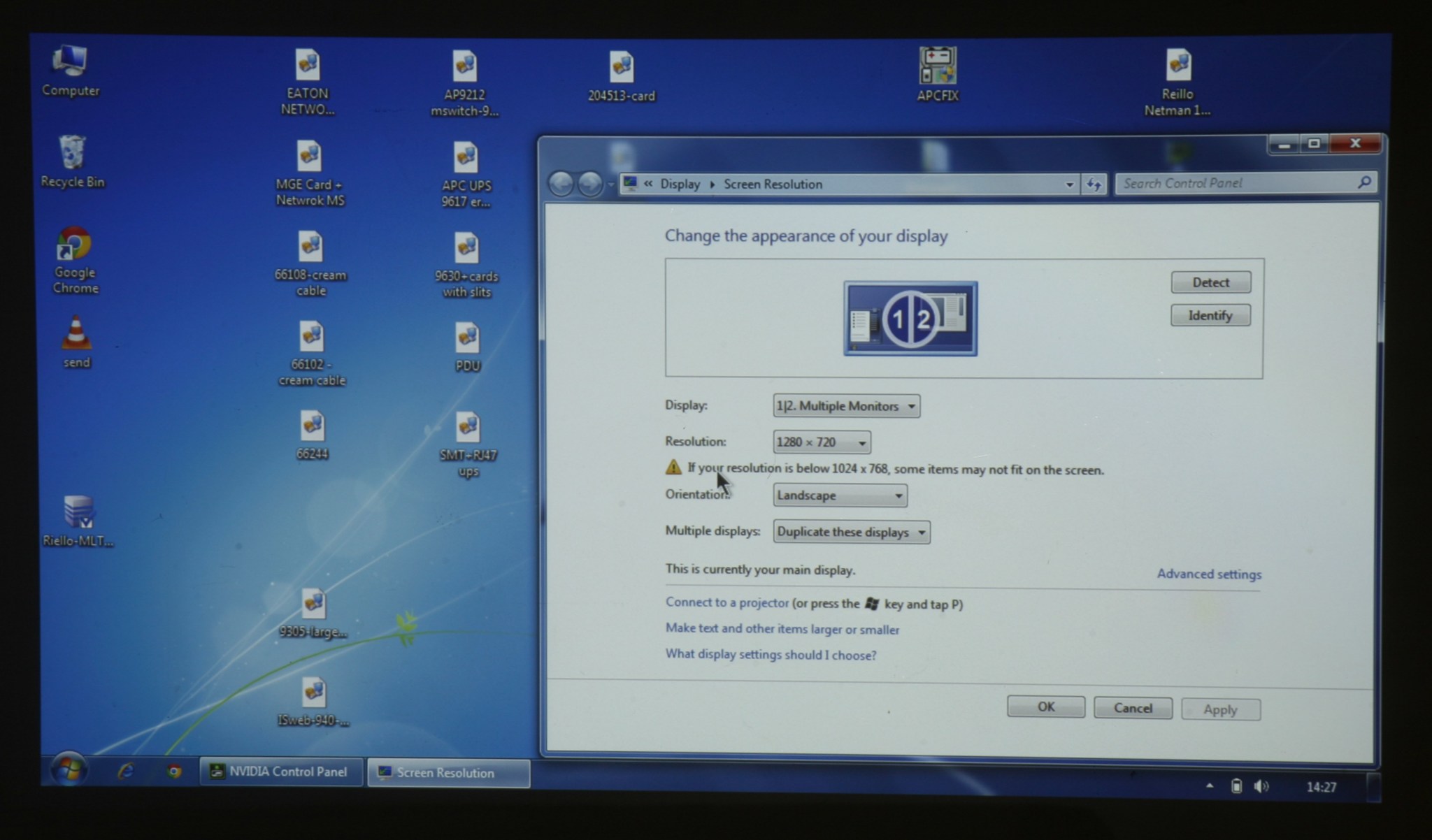Open the Recycle Bin icon
This screenshot has width=1432, height=840.
coord(72,161)
